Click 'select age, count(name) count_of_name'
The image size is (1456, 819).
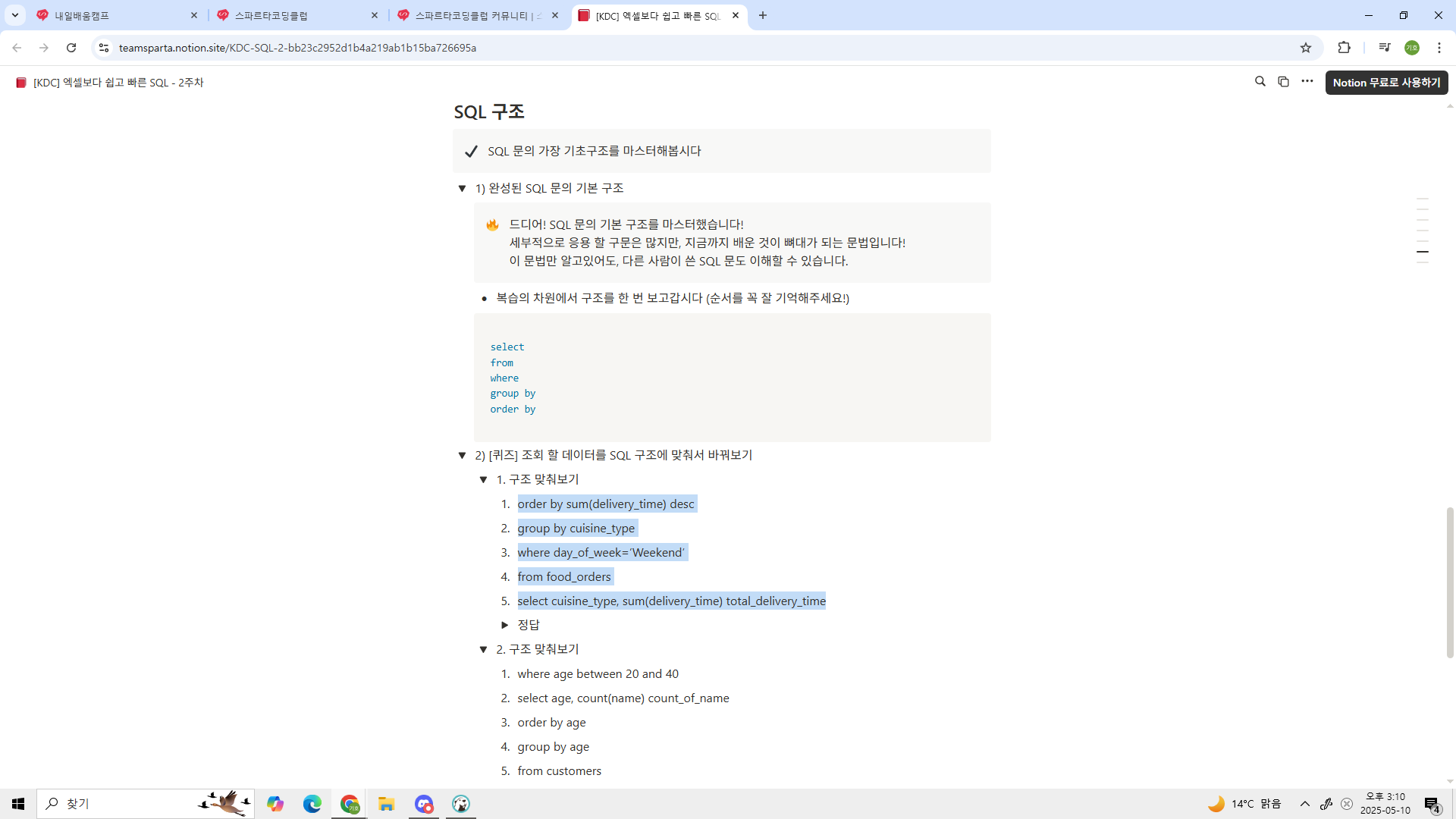[623, 698]
